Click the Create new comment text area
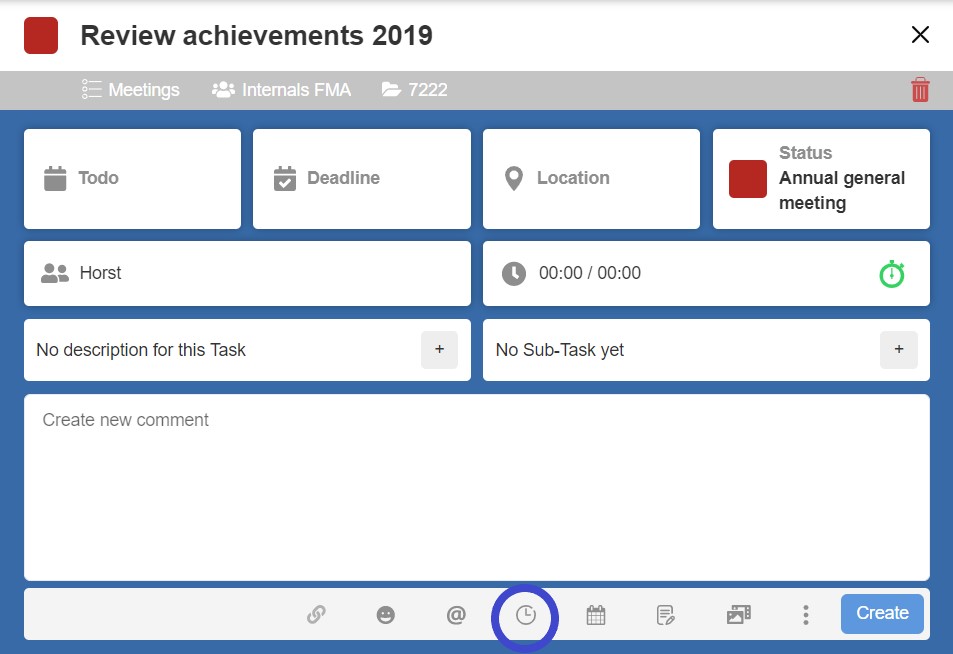This screenshot has width=953, height=654. tap(476, 487)
